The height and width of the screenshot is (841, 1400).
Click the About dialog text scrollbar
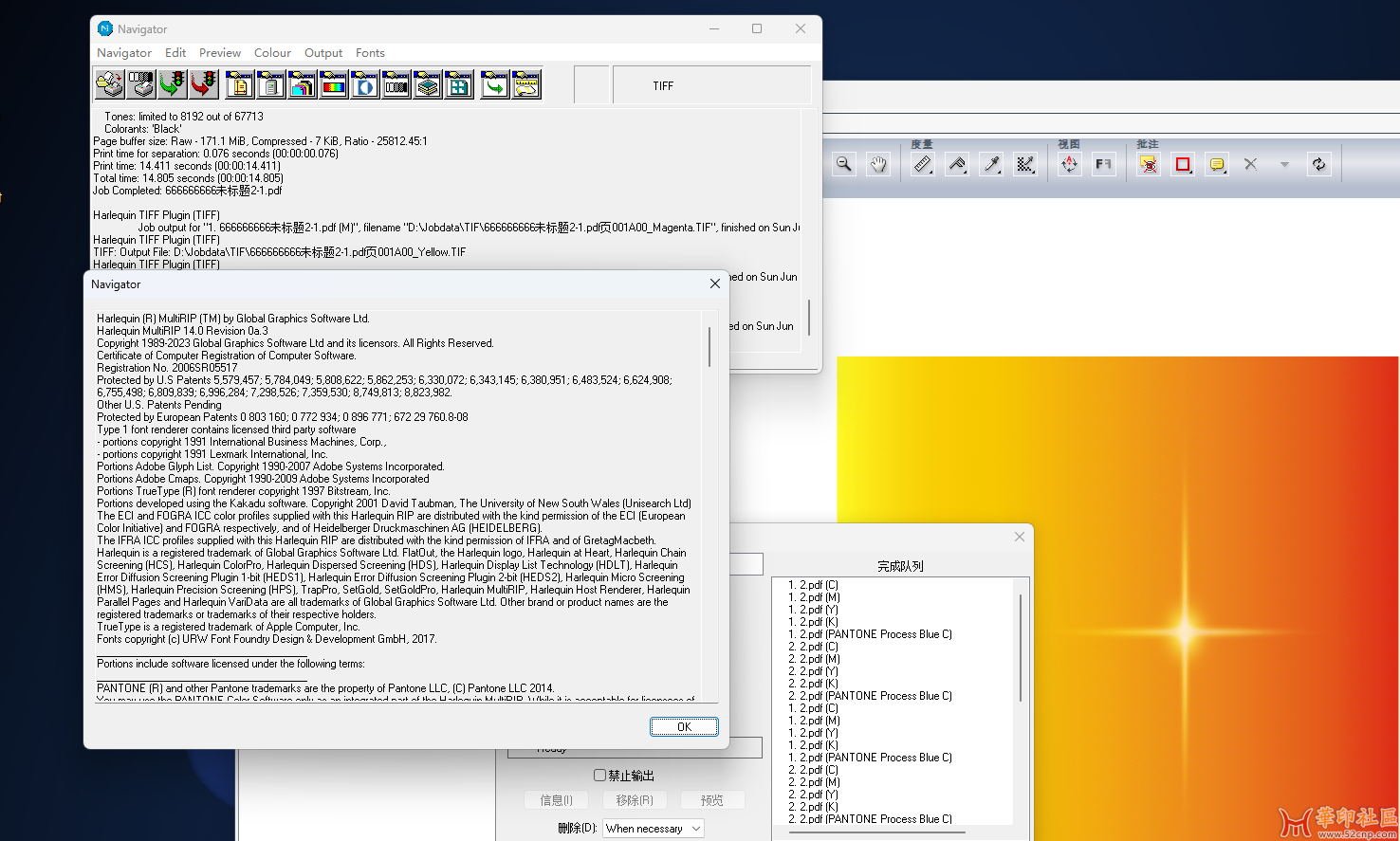(709, 347)
